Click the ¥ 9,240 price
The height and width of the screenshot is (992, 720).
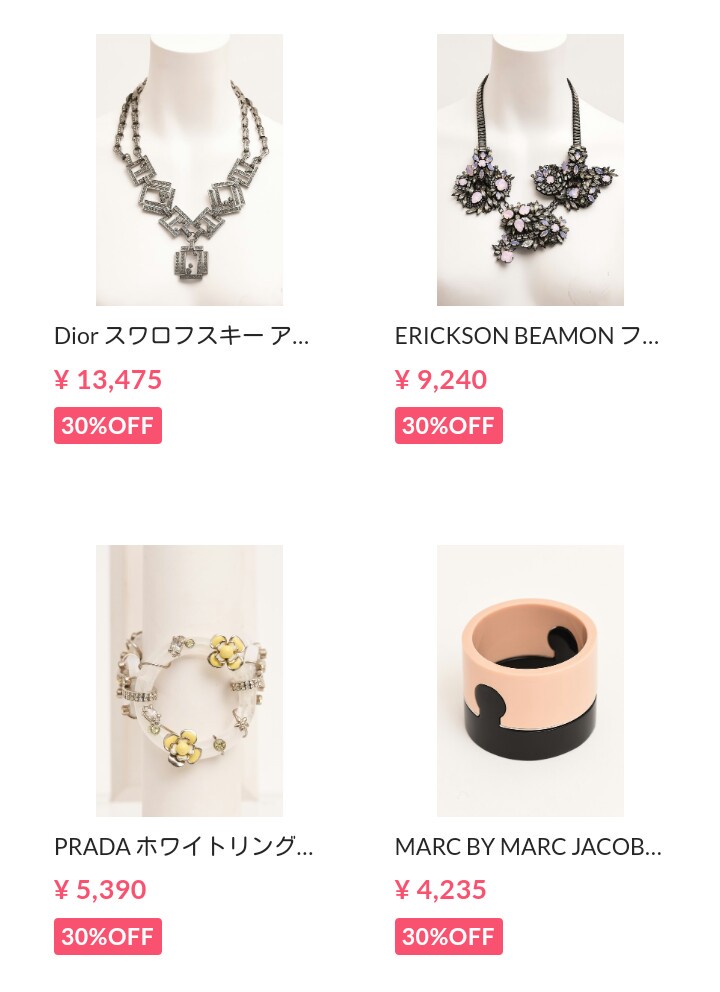pos(441,380)
